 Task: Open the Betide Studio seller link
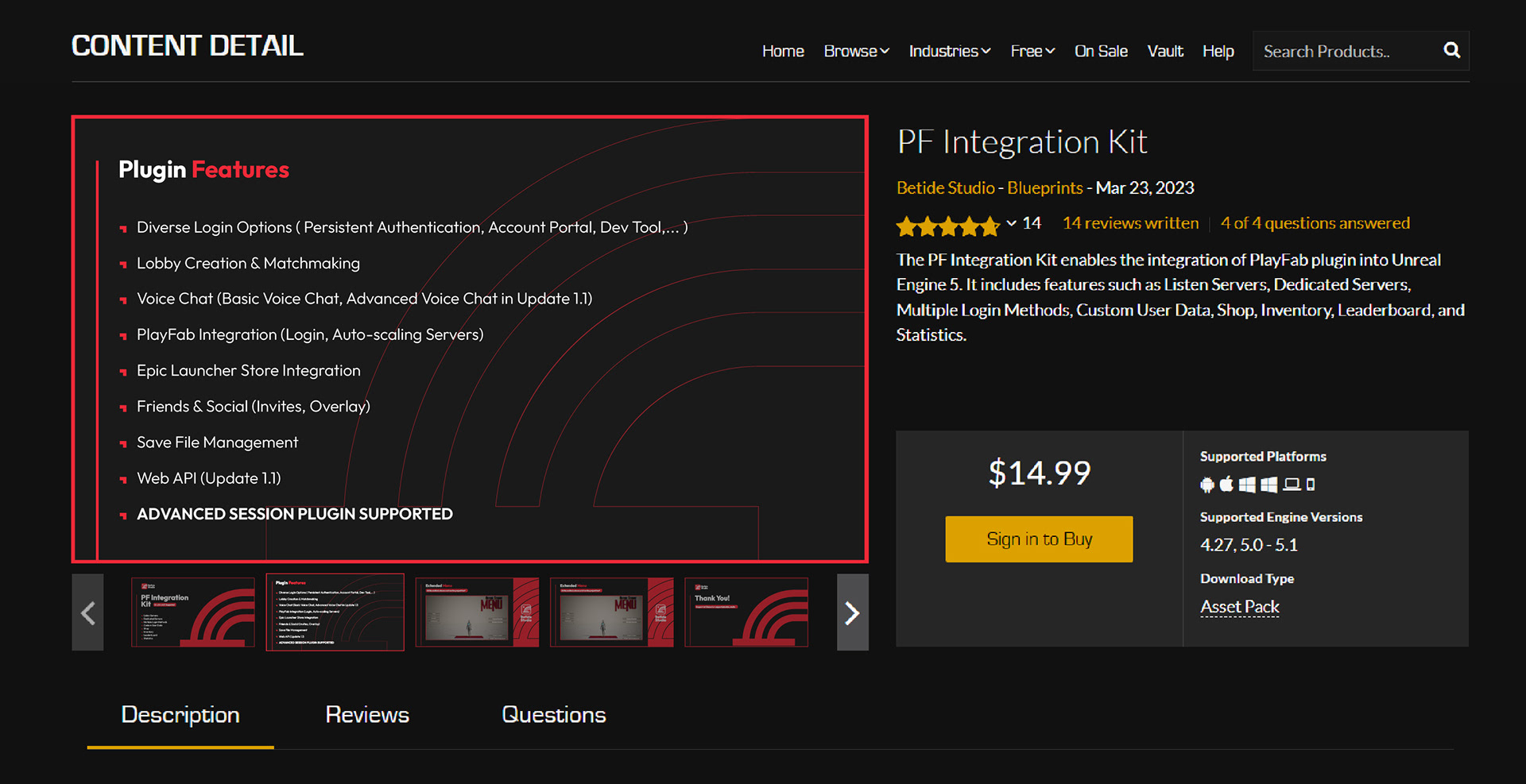click(x=946, y=188)
